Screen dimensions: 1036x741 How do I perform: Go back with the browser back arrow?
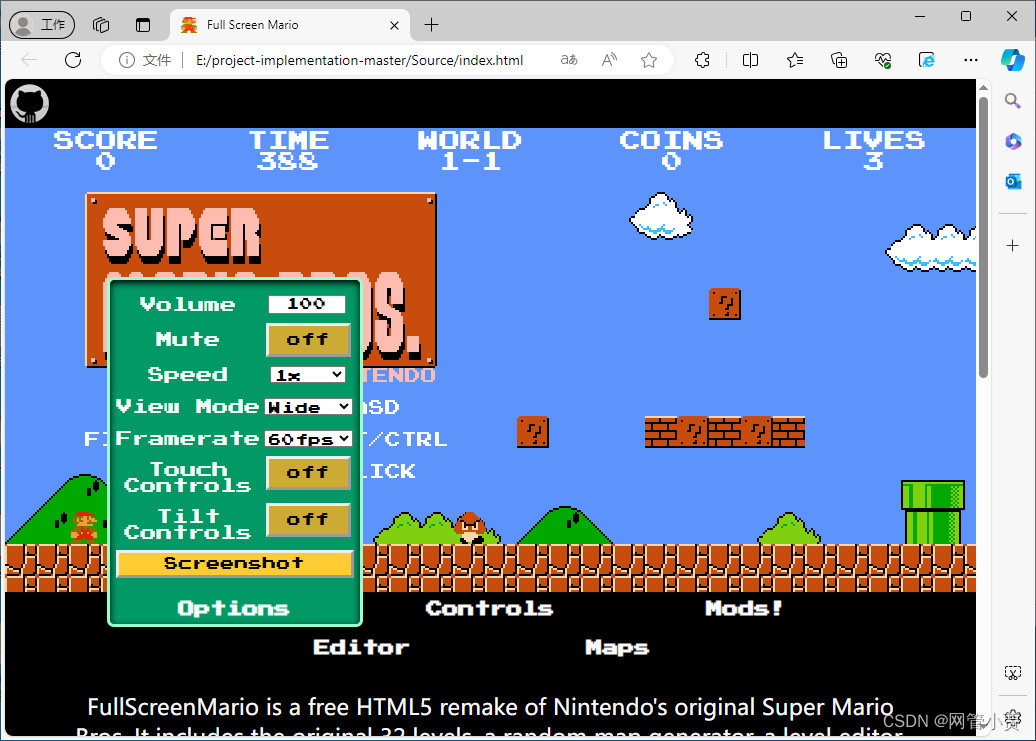[29, 60]
